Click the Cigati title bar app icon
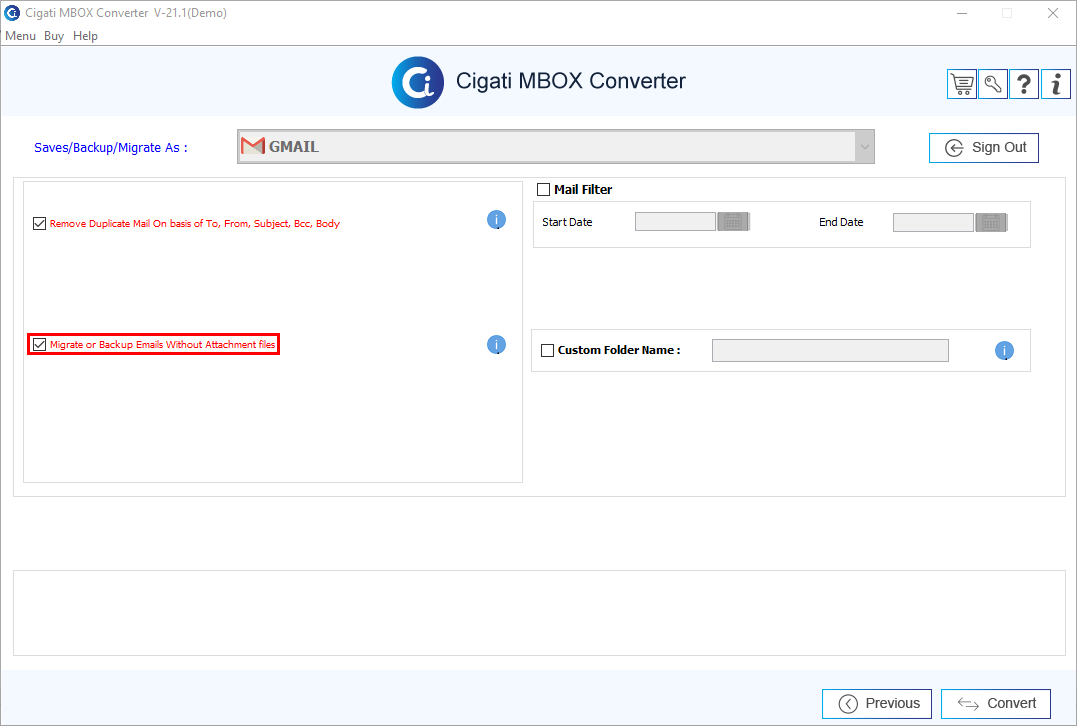 point(12,13)
